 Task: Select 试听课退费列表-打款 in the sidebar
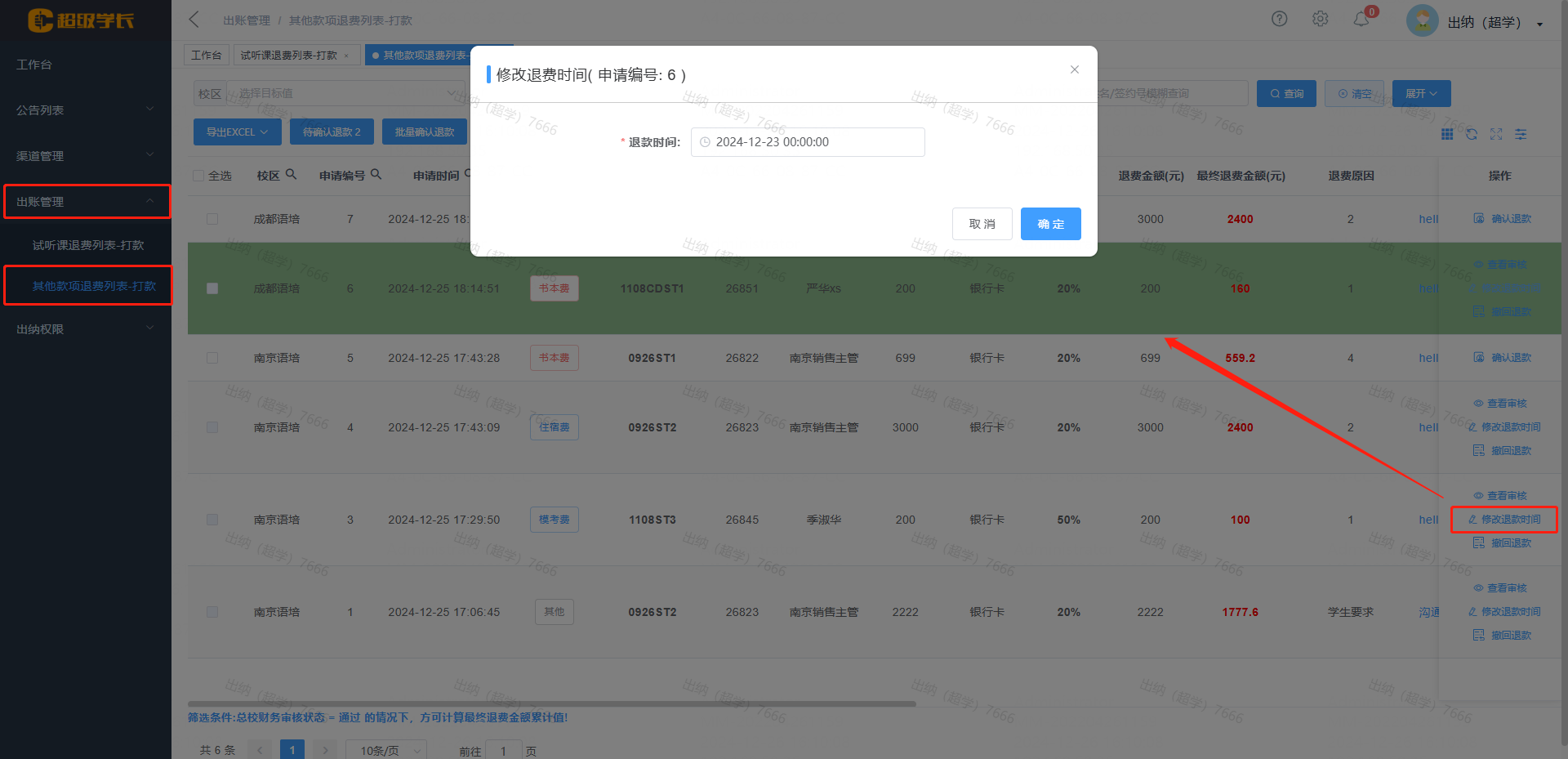pyautogui.click(x=88, y=245)
